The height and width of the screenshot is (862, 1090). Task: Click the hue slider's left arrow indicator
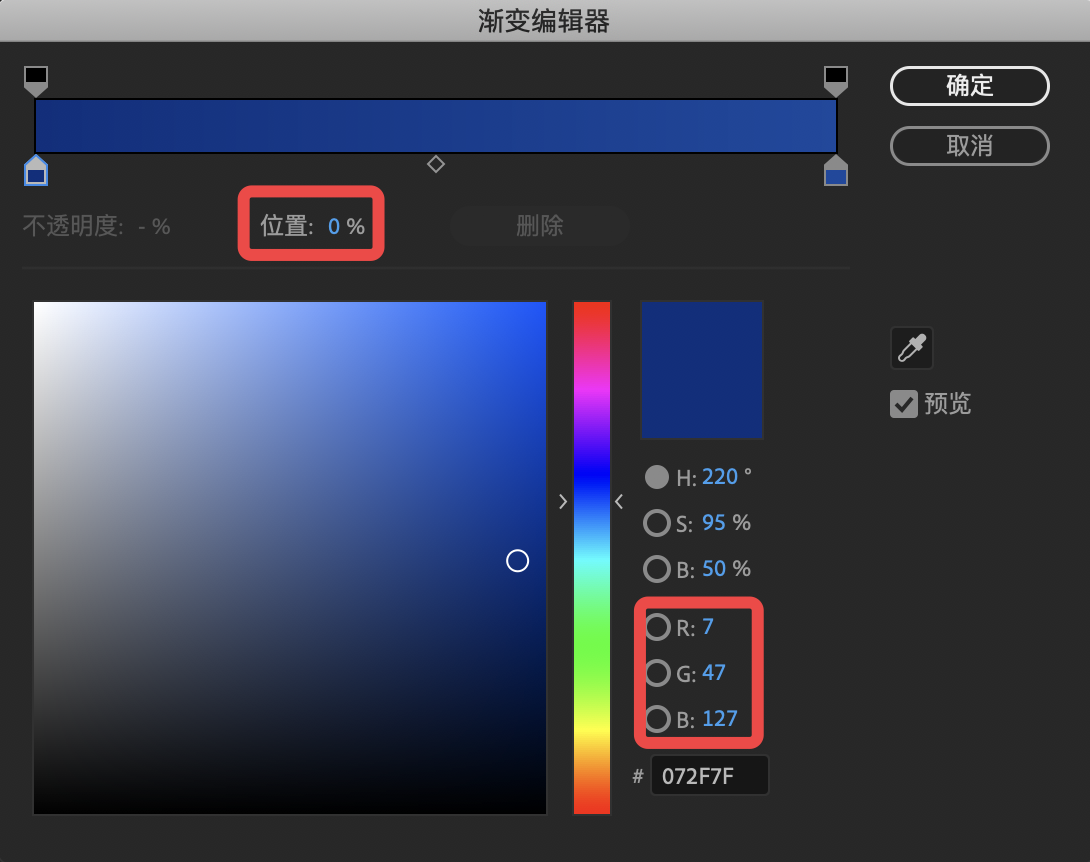563,502
